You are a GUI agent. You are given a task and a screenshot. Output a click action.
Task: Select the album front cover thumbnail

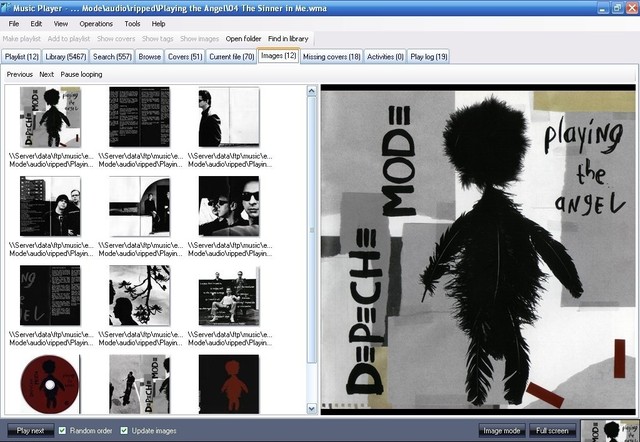click(x=50, y=117)
